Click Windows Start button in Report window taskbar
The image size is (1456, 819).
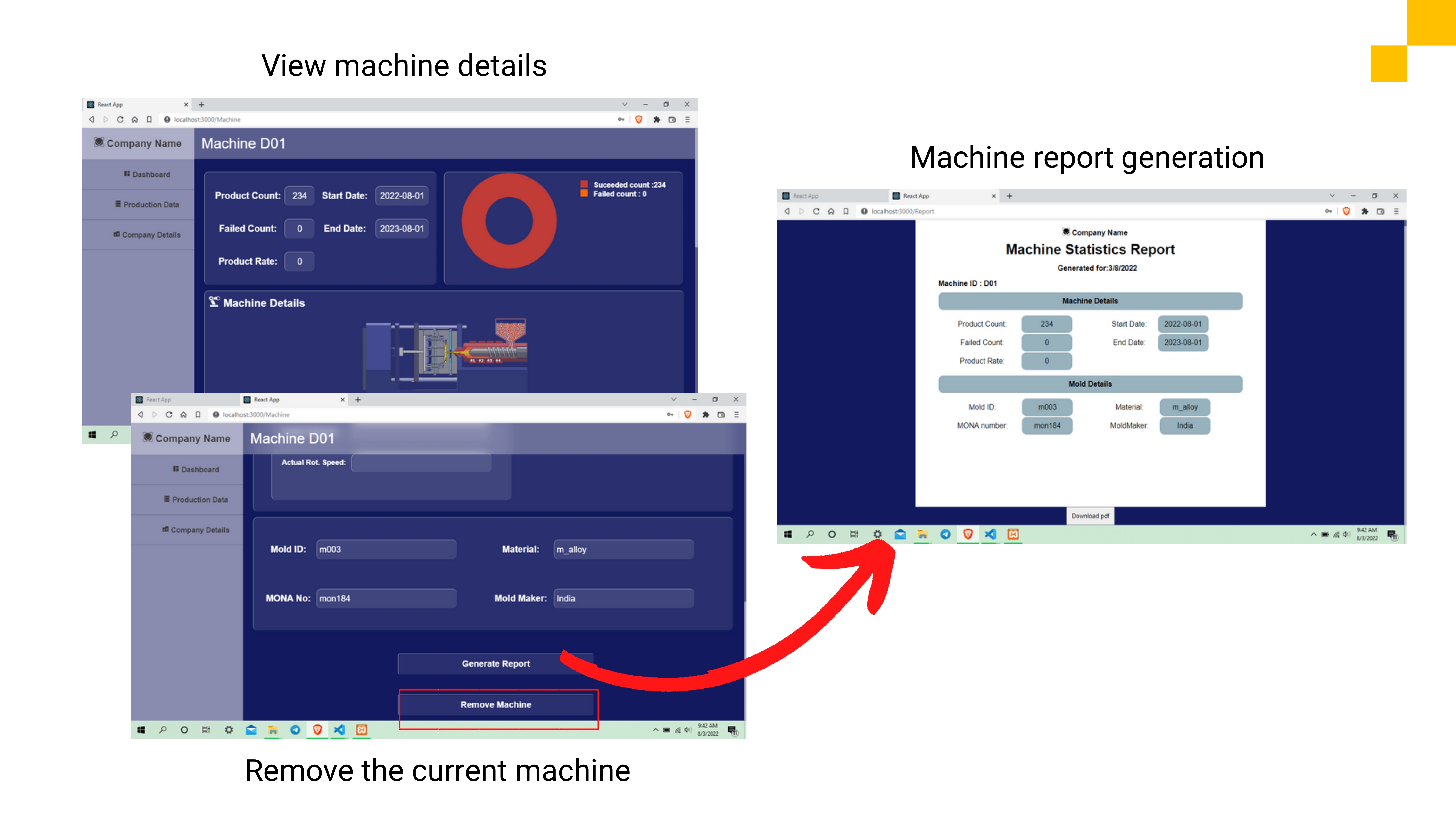tap(788, 534)
